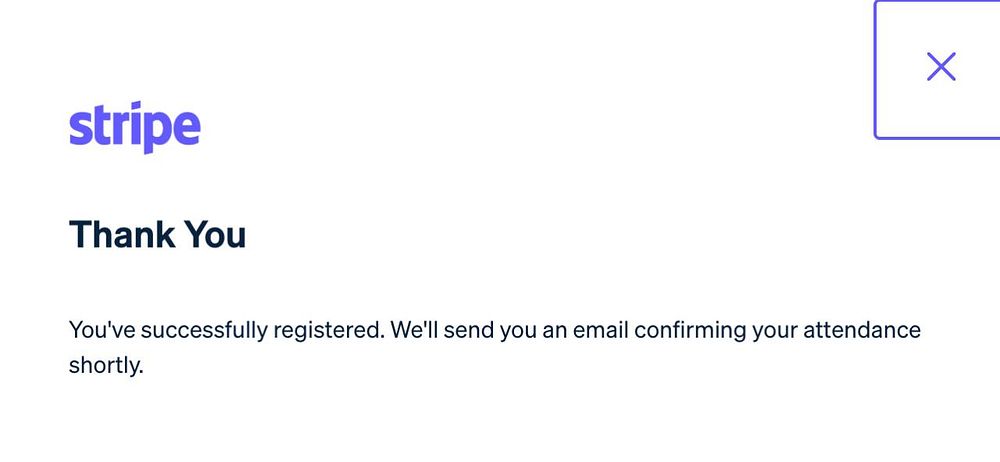Image resolution: width=1000 pixels, height=462 pixels.
Task: Close the registration confirmation dialog
Action: pyautogui.click(x=940, y=67)
